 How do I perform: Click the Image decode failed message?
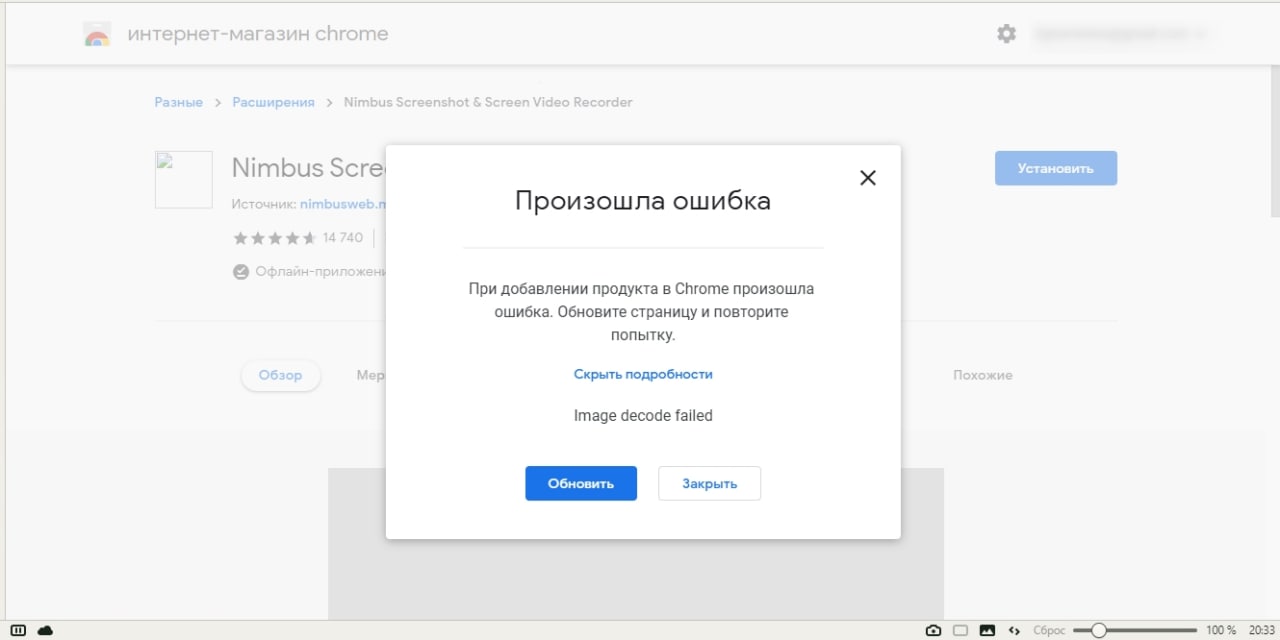(x=643, y=415)
